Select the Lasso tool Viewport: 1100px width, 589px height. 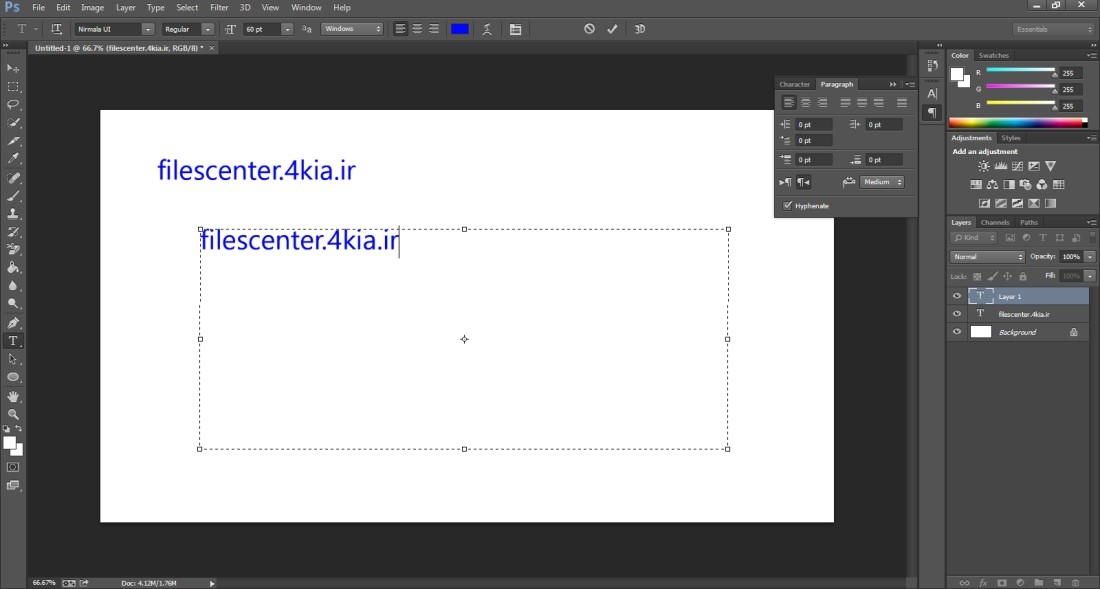(x=14, y=104)
